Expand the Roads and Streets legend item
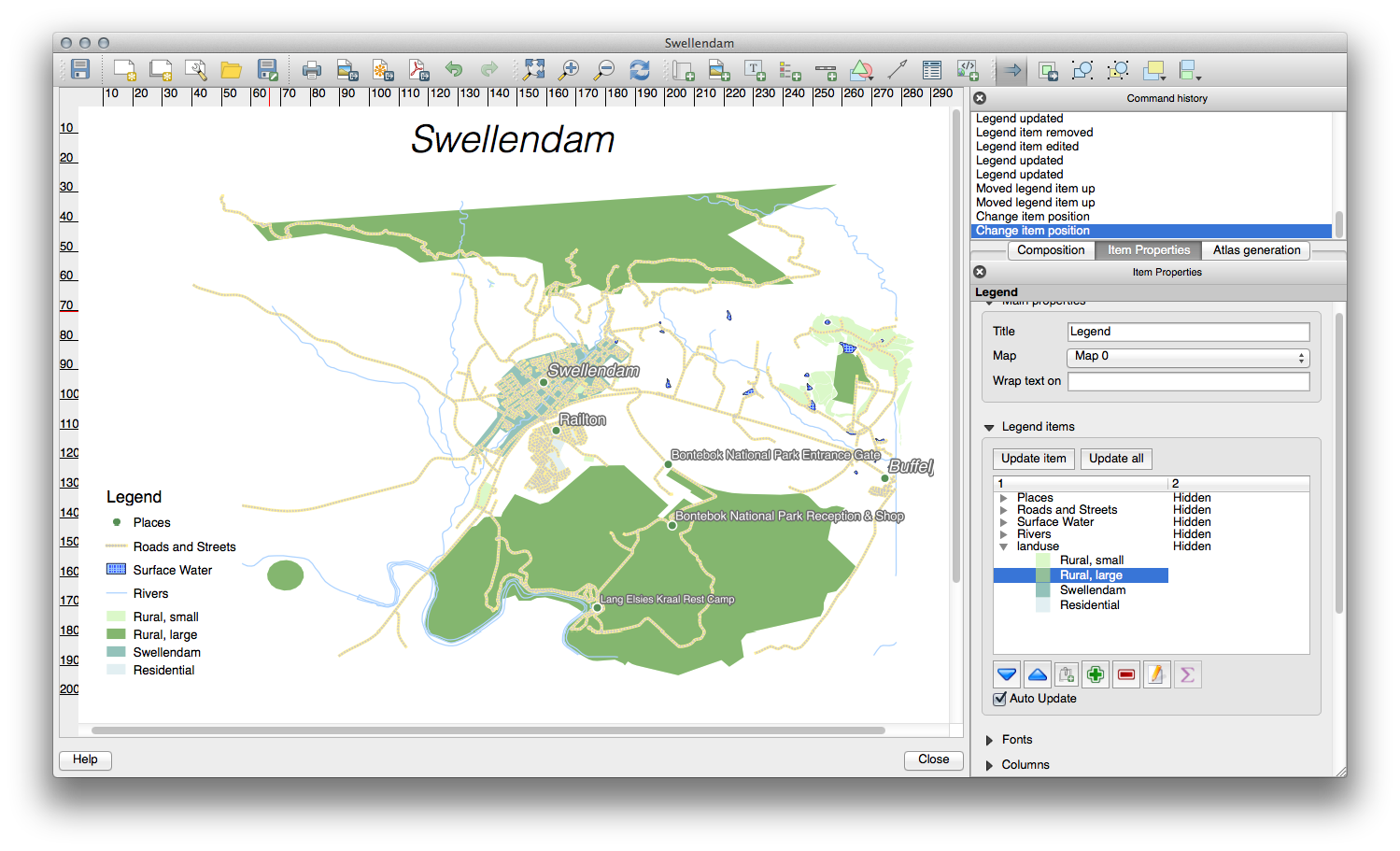The image size is (1400, 851). point(1004,510)
